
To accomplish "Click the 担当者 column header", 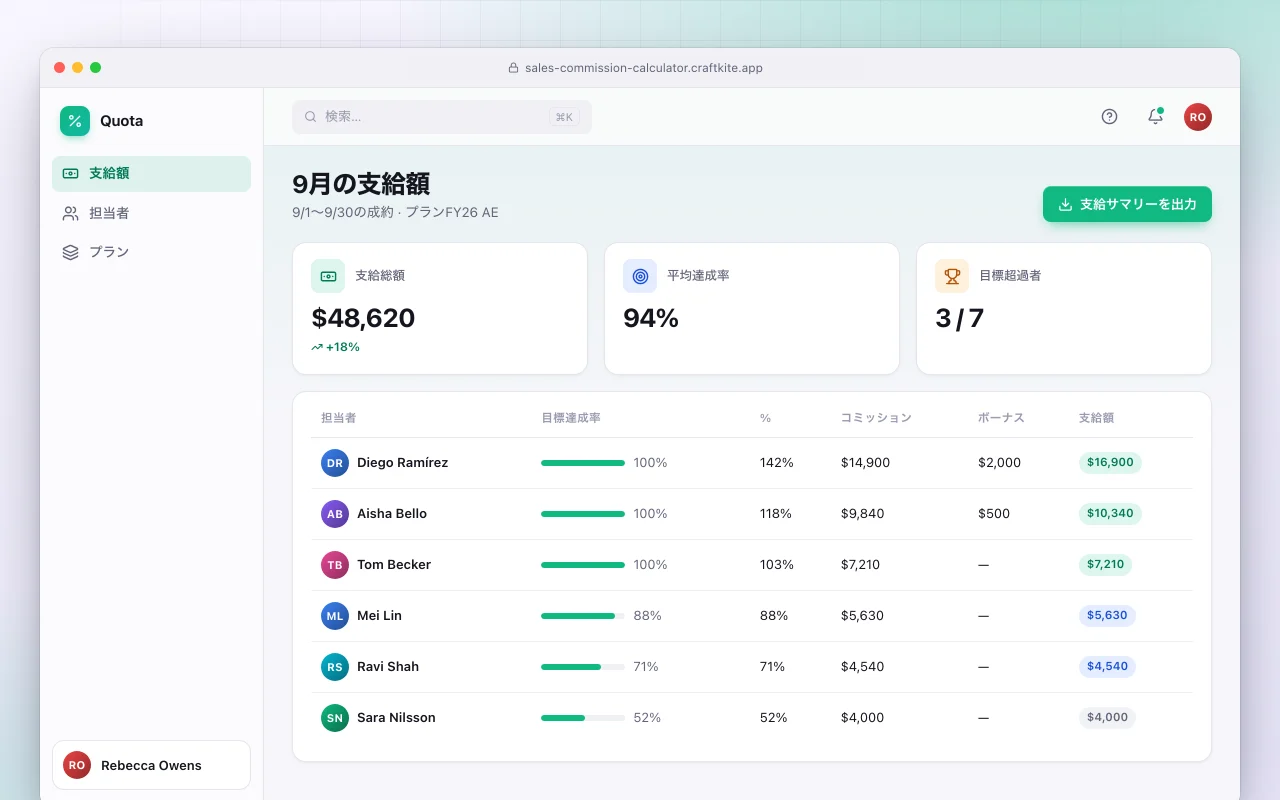I will click(x=339, y=418).
